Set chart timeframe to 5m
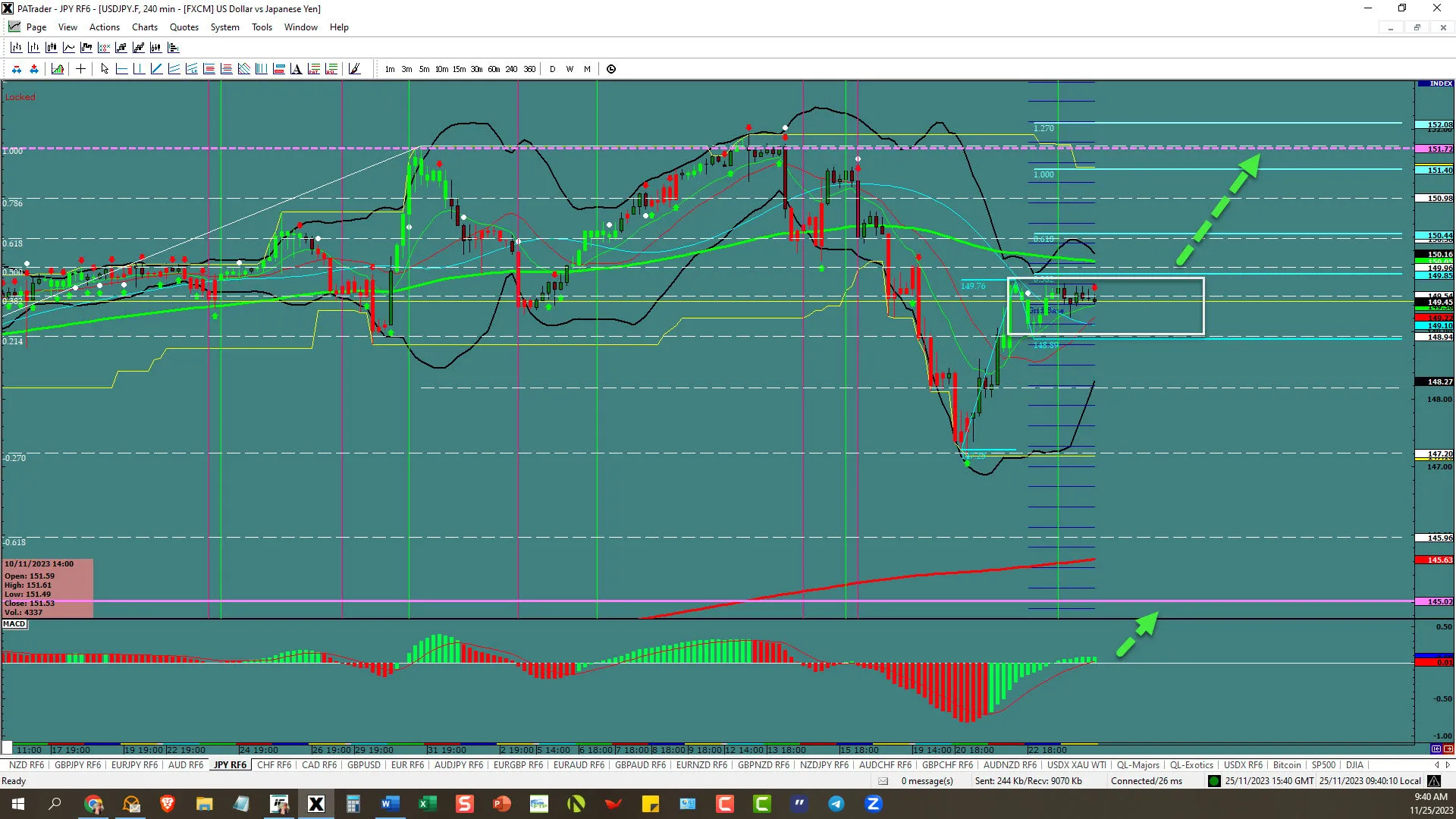Screen dimensions: 1456x819 coord(424,69)
